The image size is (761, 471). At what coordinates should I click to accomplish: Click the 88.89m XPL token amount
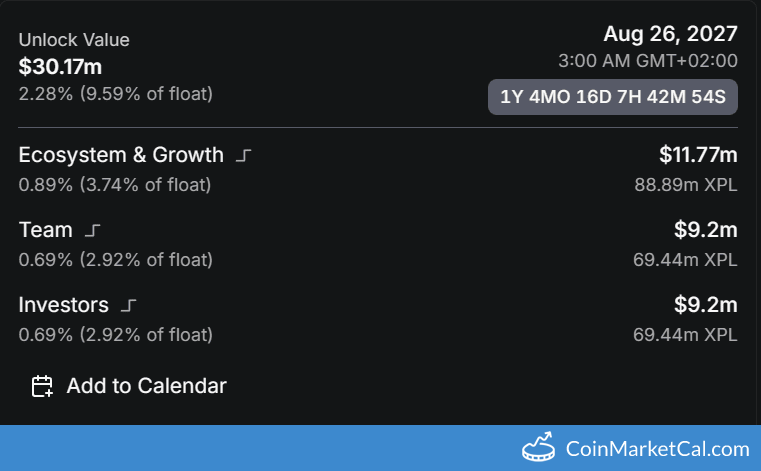click(686, 184)
